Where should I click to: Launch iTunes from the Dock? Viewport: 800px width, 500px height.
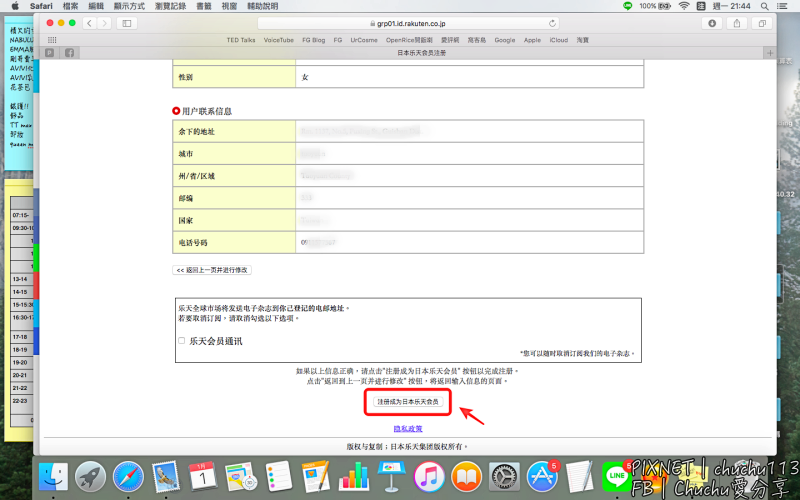429,476
